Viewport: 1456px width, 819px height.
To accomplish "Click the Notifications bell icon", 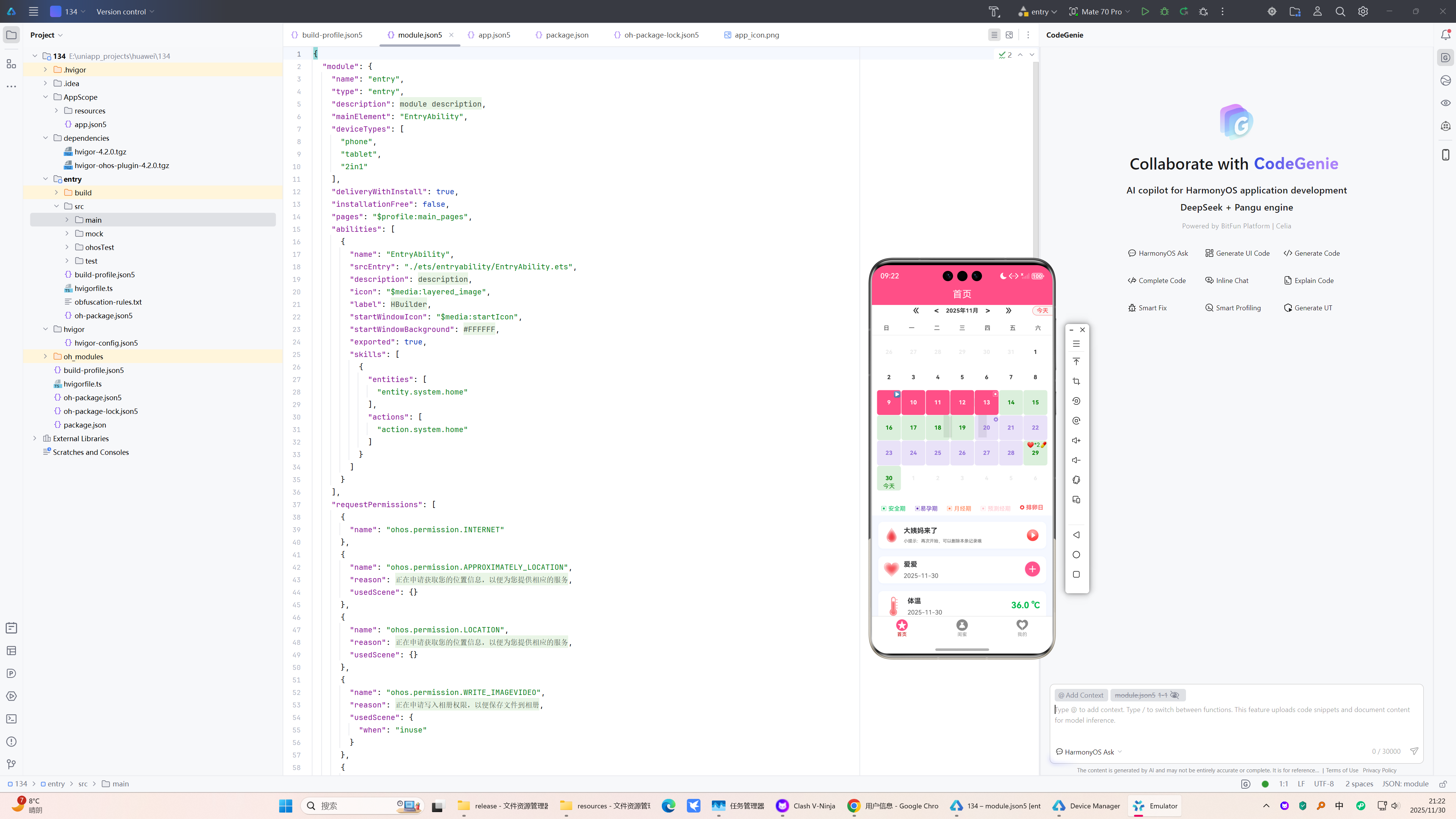I will (x=1445, y=35).
